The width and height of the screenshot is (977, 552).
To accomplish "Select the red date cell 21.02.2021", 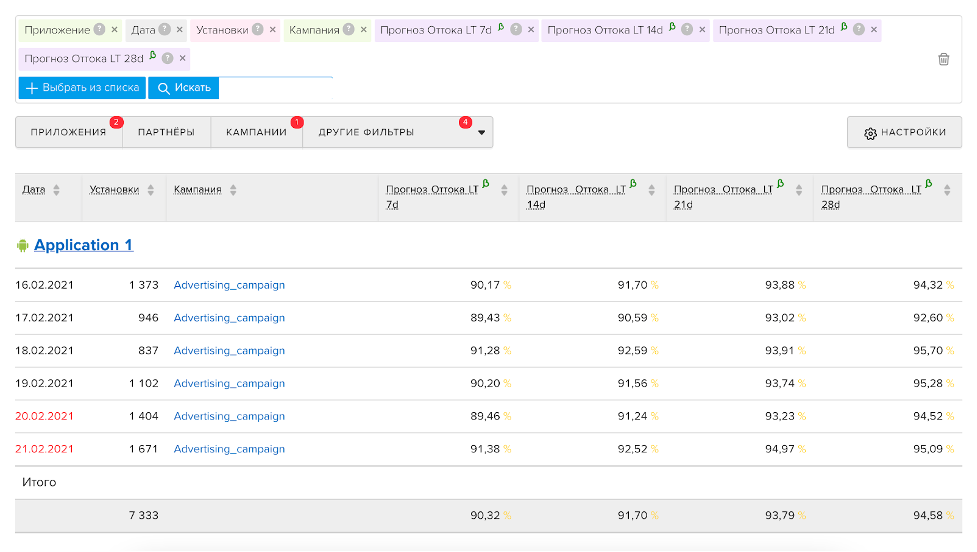I will click(44, 449).
